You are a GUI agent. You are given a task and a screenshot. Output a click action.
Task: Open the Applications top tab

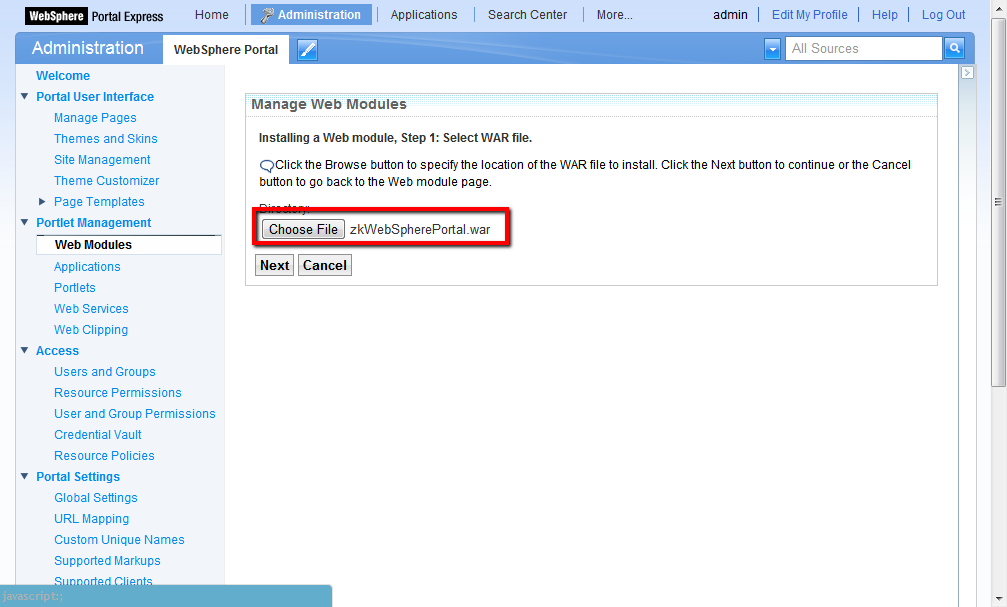click(x=424, y=14)
